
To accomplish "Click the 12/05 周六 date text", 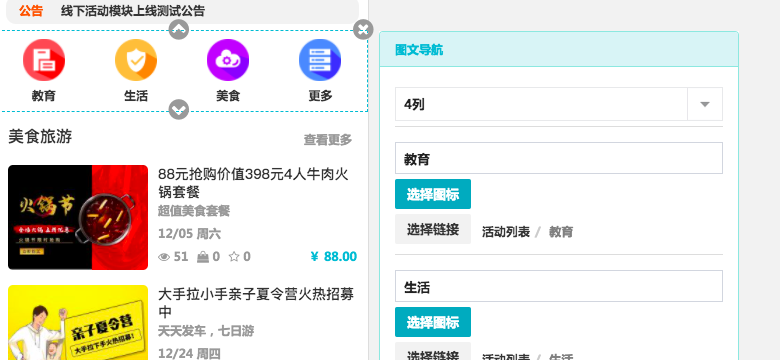I will click(x=190, y=234).
